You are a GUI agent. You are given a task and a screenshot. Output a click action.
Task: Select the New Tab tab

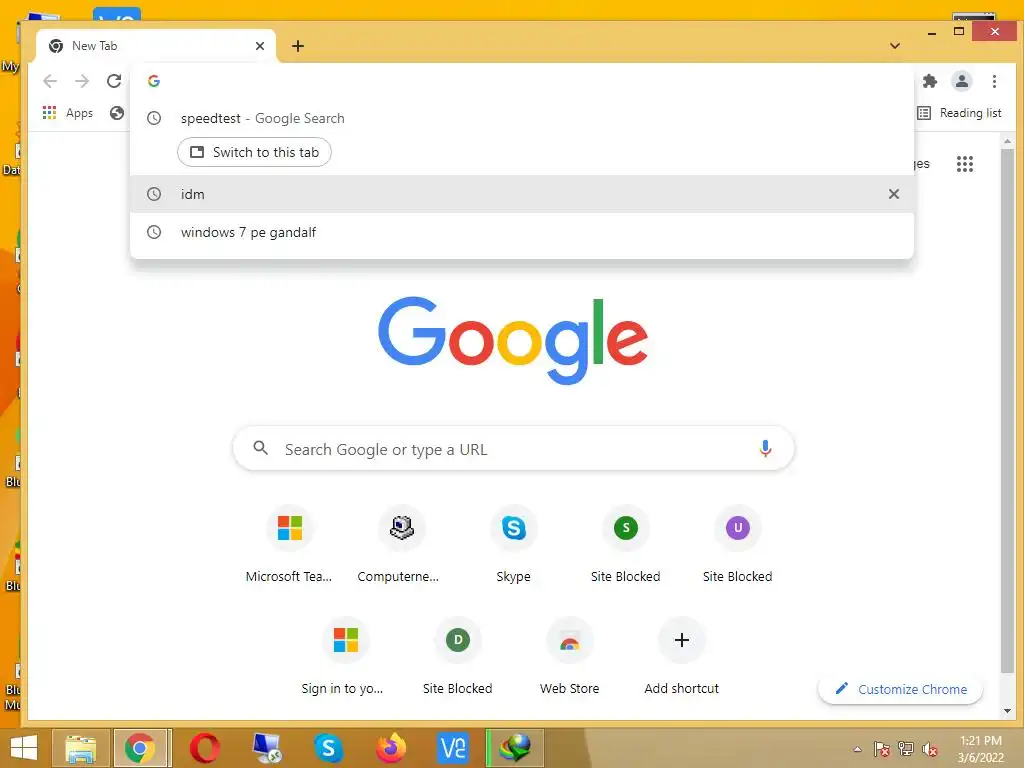pos(156,46)
